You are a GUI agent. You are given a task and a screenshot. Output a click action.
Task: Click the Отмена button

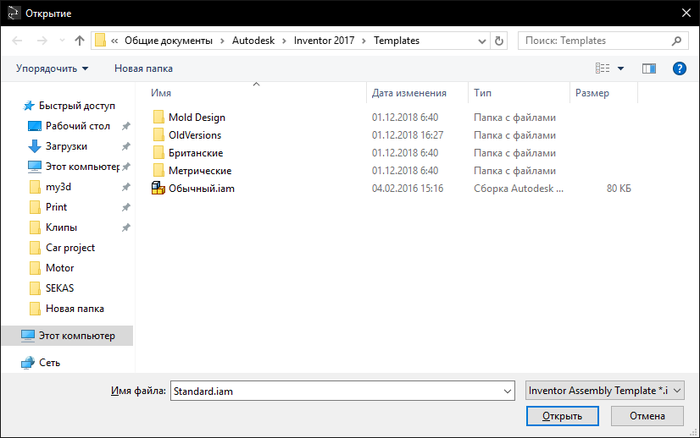[x=647, y=416]
